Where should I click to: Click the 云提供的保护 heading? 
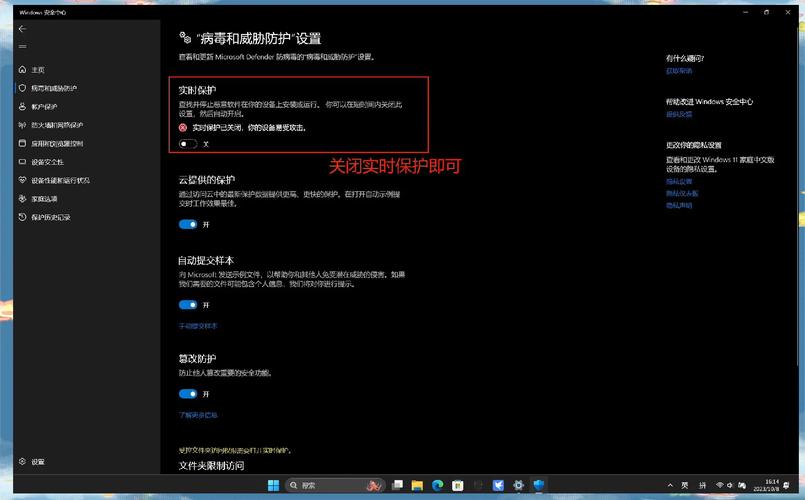click(x=207, y=180)
